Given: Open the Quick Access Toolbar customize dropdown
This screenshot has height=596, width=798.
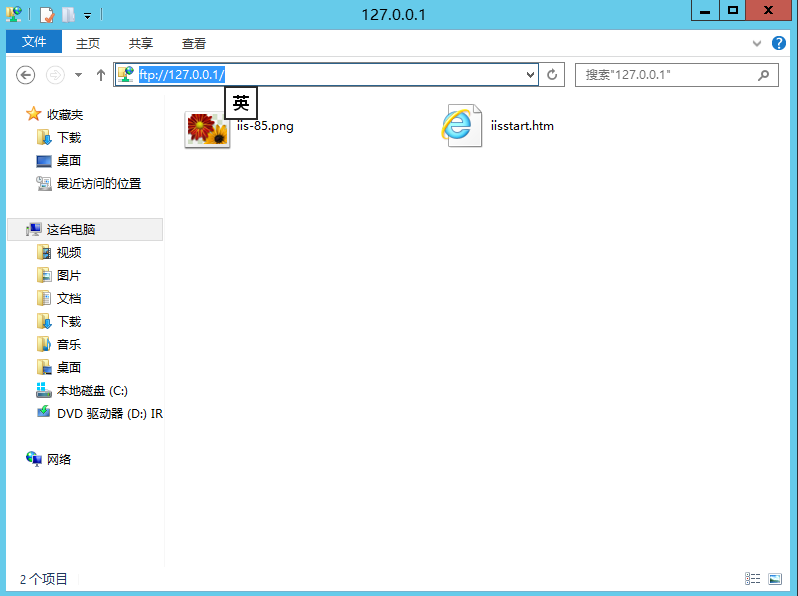Looking at the screenshot, I should 87,16.
